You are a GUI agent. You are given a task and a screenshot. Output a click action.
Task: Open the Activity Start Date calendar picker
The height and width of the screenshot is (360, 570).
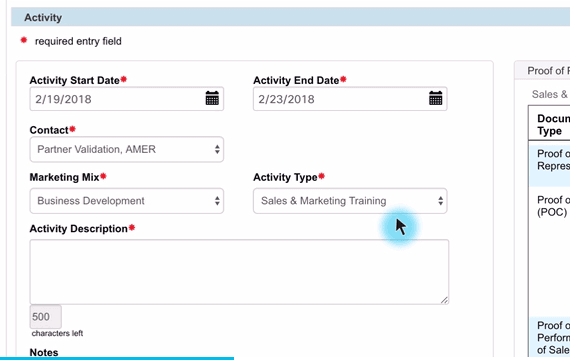tap(212, 98)
